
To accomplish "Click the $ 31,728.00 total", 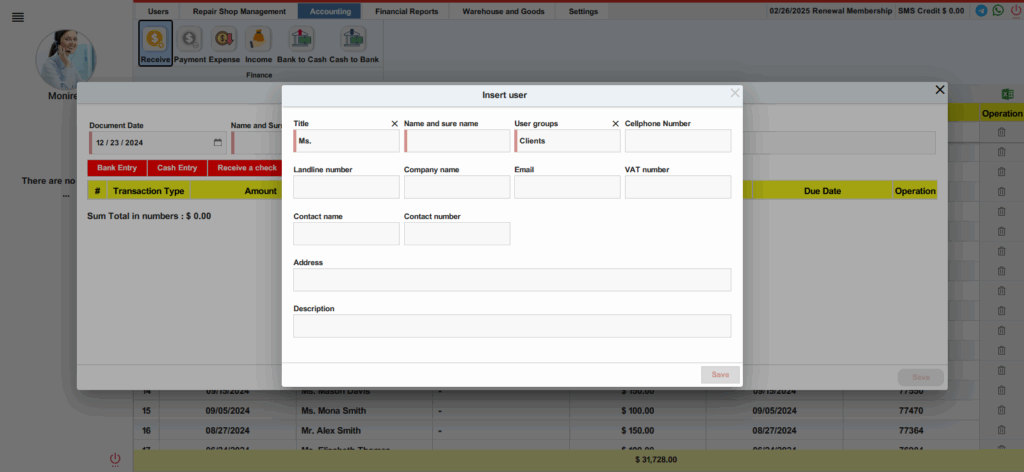I will [655, 460].
